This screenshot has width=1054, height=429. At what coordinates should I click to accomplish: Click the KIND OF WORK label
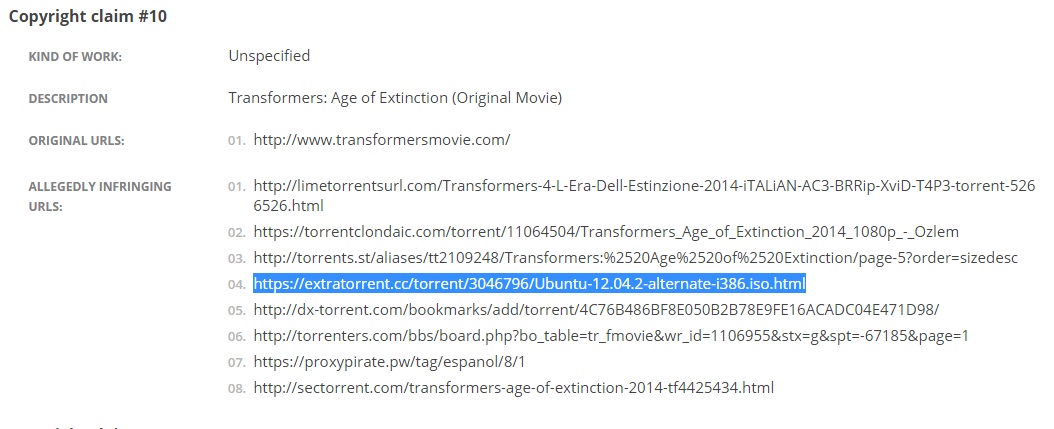[x=75, y=57]
